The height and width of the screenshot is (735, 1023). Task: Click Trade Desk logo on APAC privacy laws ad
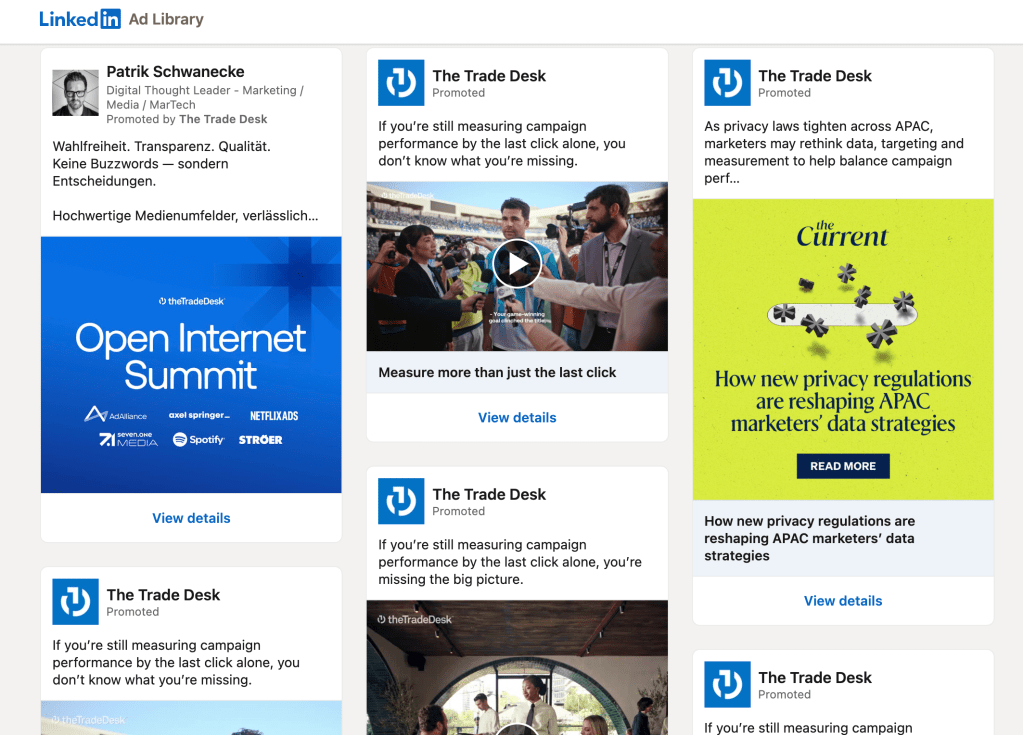coord(727,83)
